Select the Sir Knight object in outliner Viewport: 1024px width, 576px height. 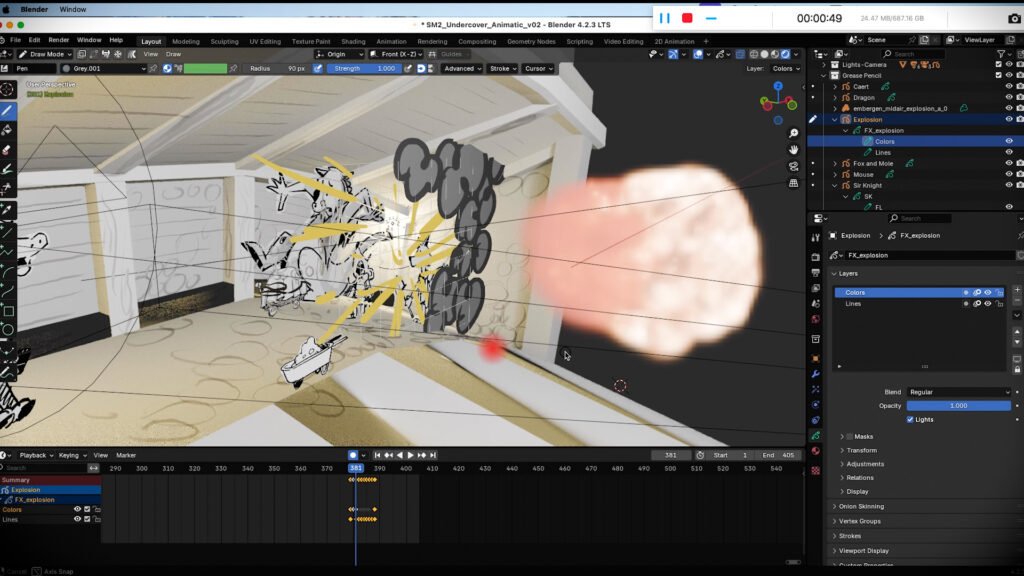click(x=867, y=185)
